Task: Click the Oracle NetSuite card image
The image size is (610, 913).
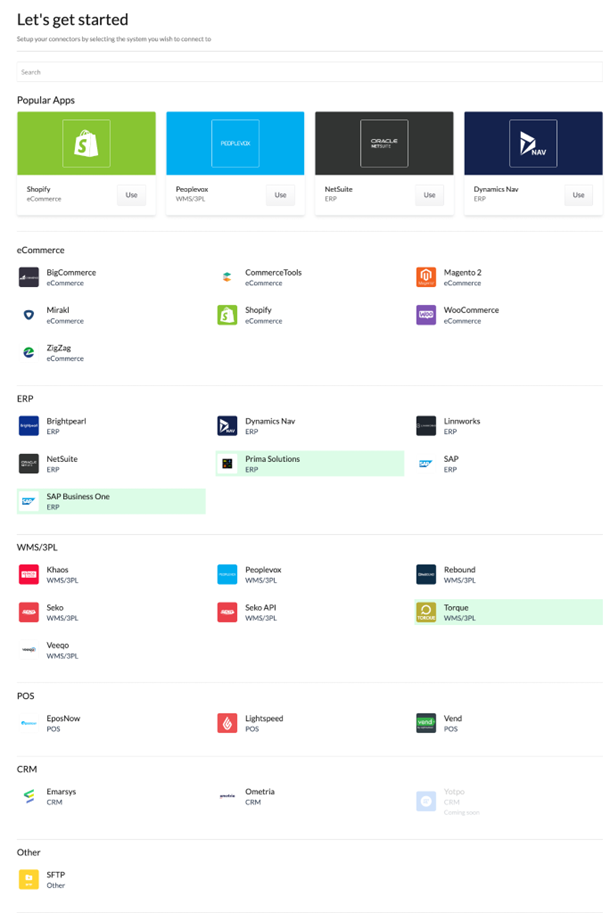Action: click(384, 143)
